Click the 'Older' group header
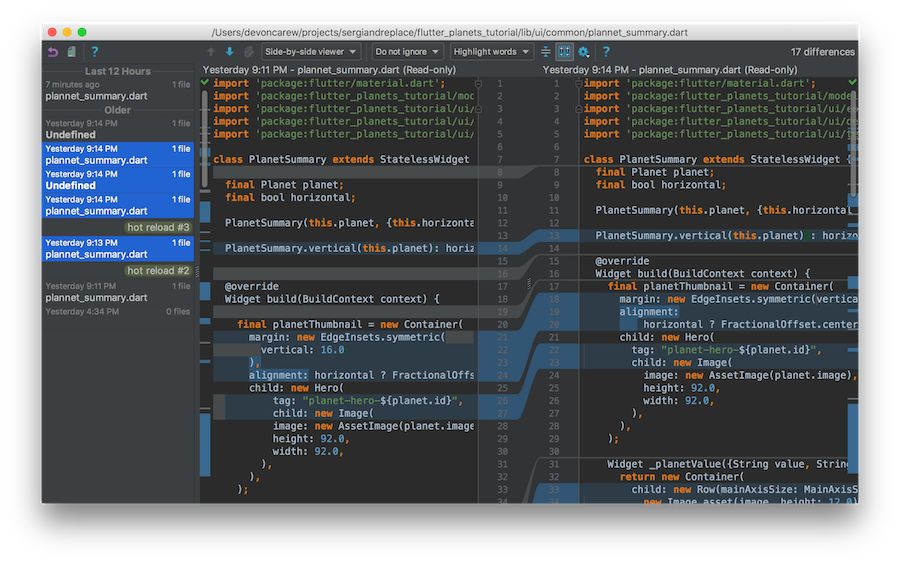The image size is (900, 563). click(118, 110)
